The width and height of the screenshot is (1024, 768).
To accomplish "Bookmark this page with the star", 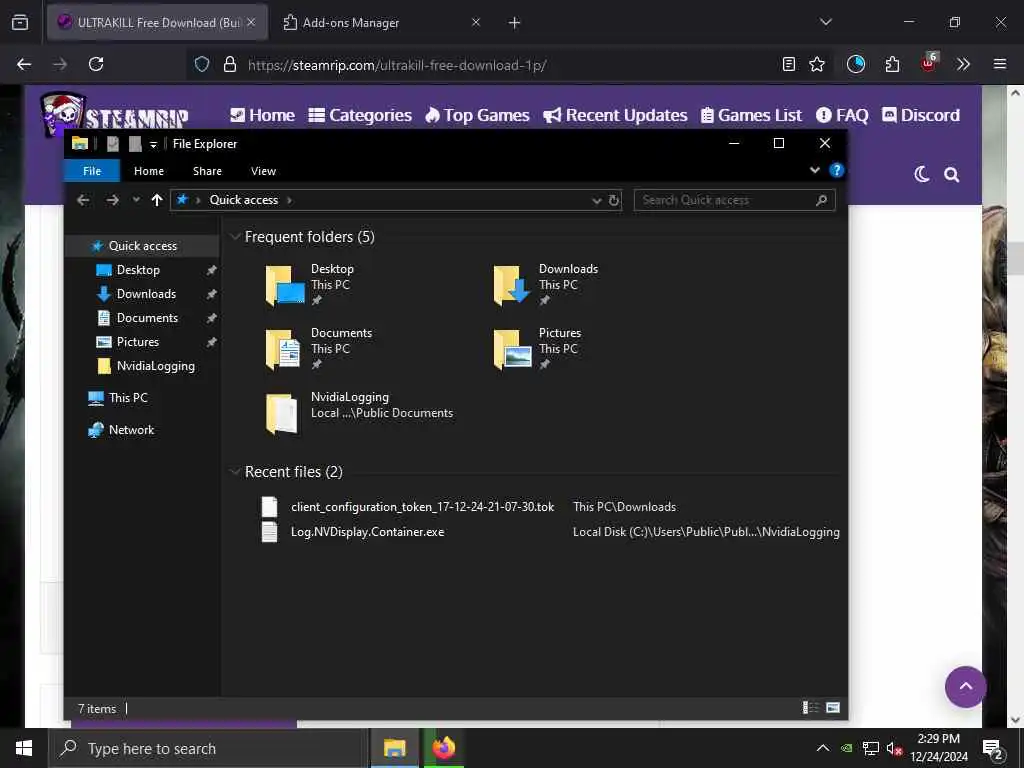I will (816, 64).
